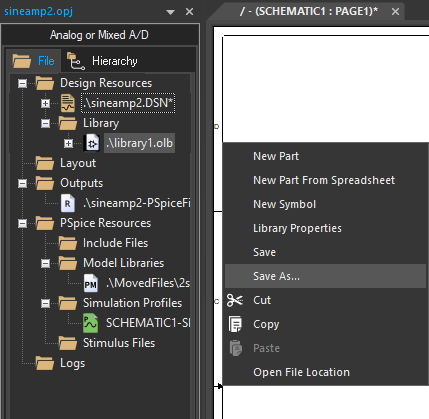Viewport: 429px width, 419px height.
Task: Collapse the Simulation Profiles folder
Action: point(45,303)
